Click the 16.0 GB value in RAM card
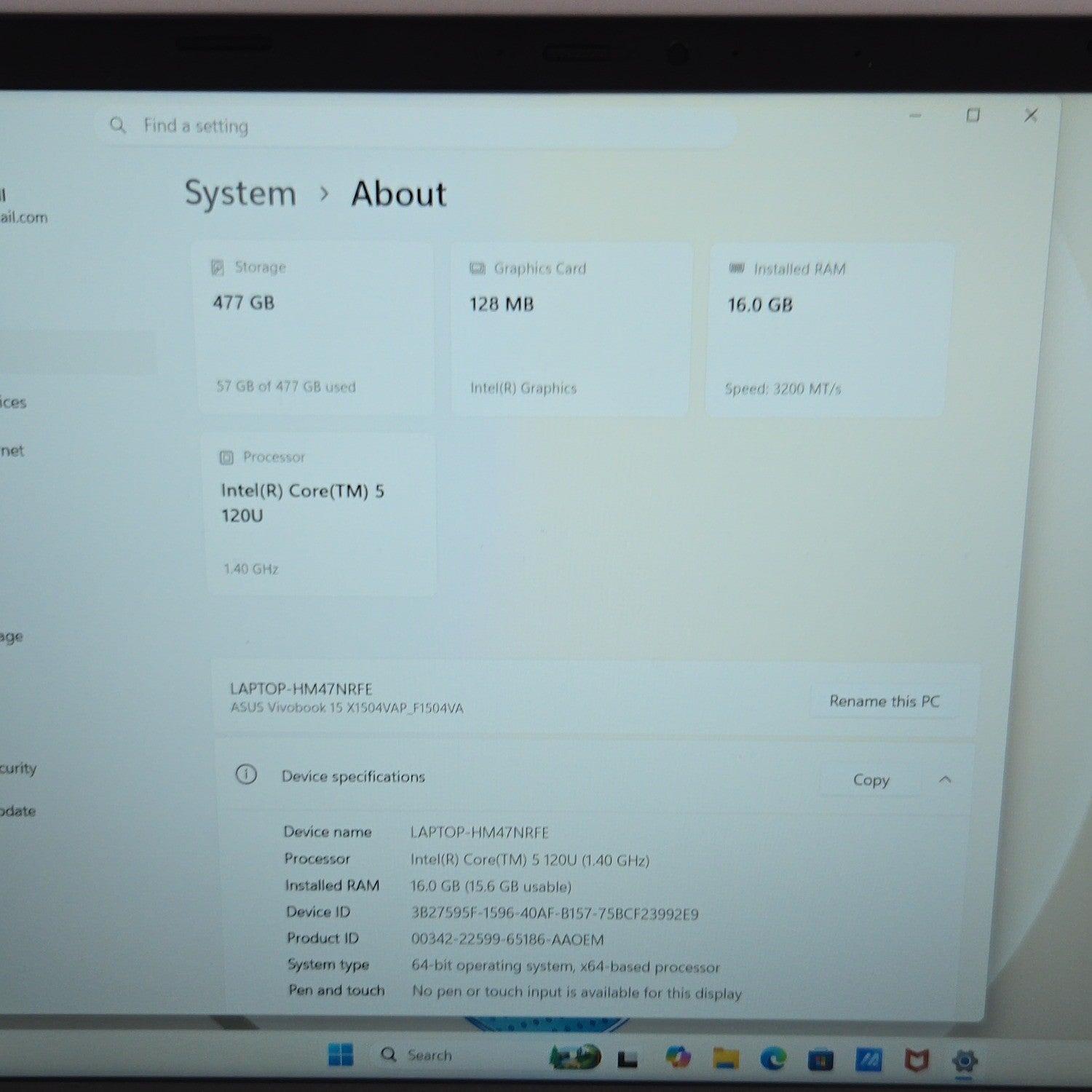Screen dimensions: 1092x1092 coord(760,304)
